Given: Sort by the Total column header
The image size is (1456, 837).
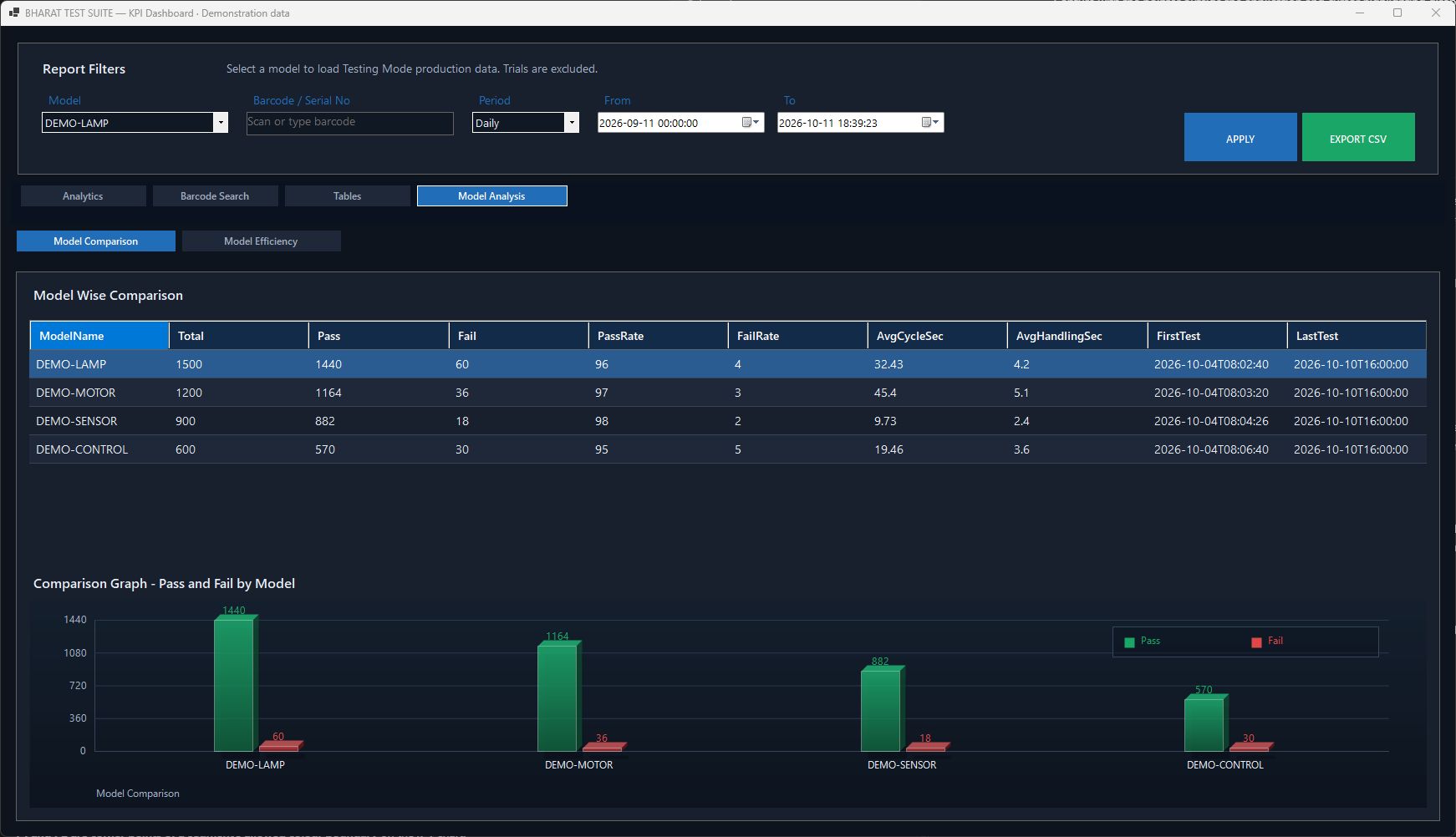Looking at the screenshot, I should click(x=239, y=336).
